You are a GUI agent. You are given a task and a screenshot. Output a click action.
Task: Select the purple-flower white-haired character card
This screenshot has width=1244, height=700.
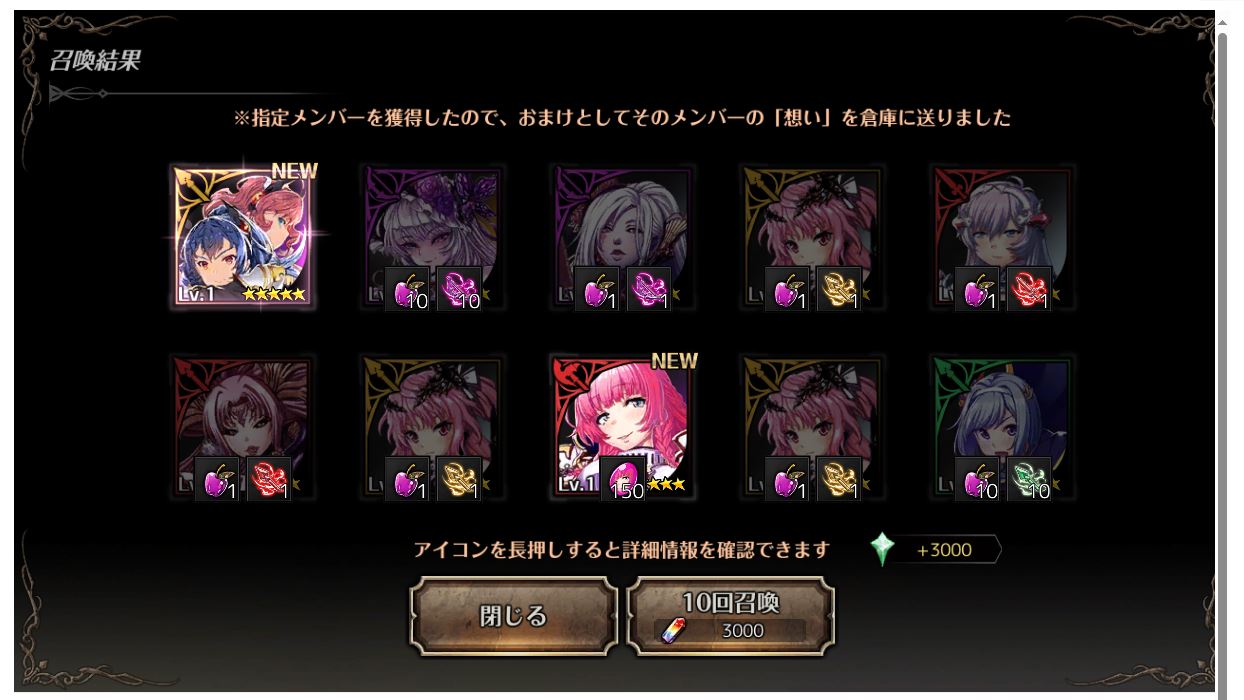click(433, 235)
